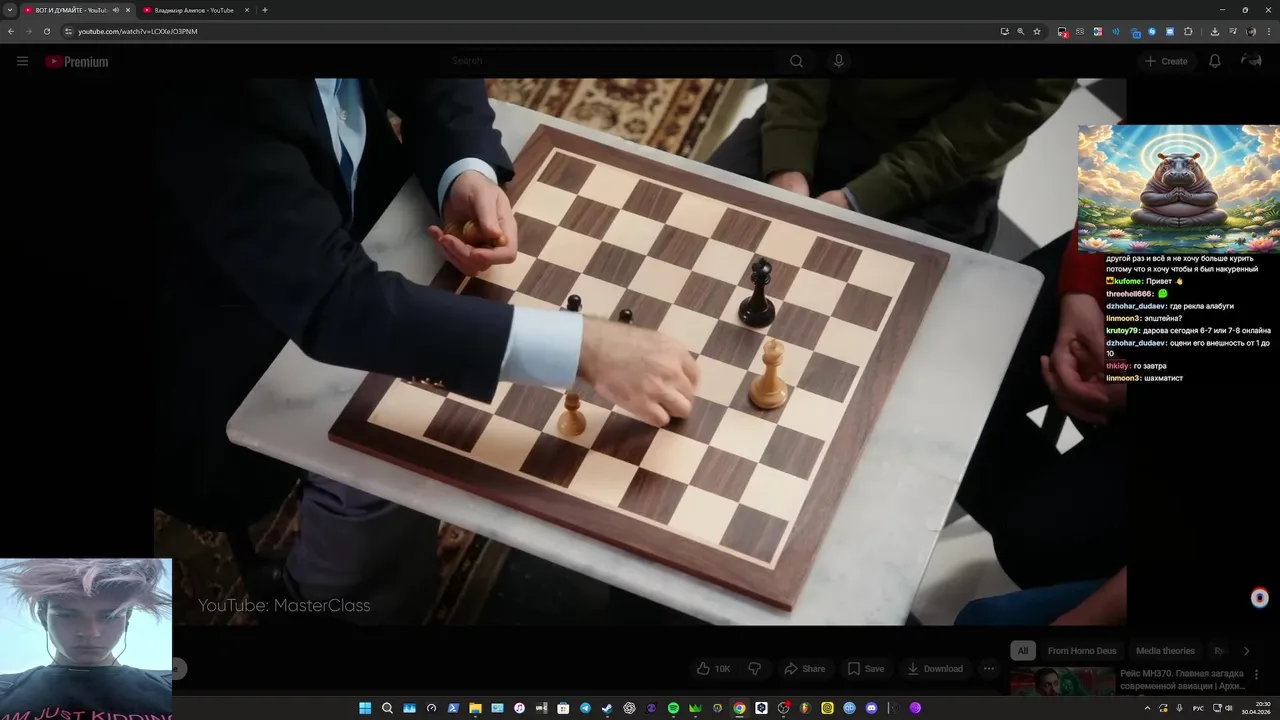Image resolution: width=1280 pixels, height=720 pixels.
Task: Dislike the video
Action: tap(755, 668)
